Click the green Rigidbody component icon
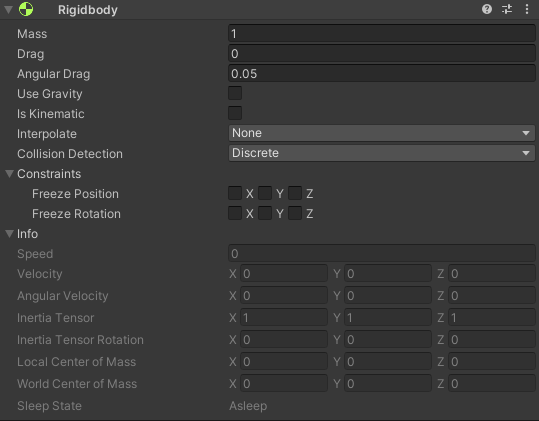The width and height of the screenshot is (539, 421). point(26,9)
